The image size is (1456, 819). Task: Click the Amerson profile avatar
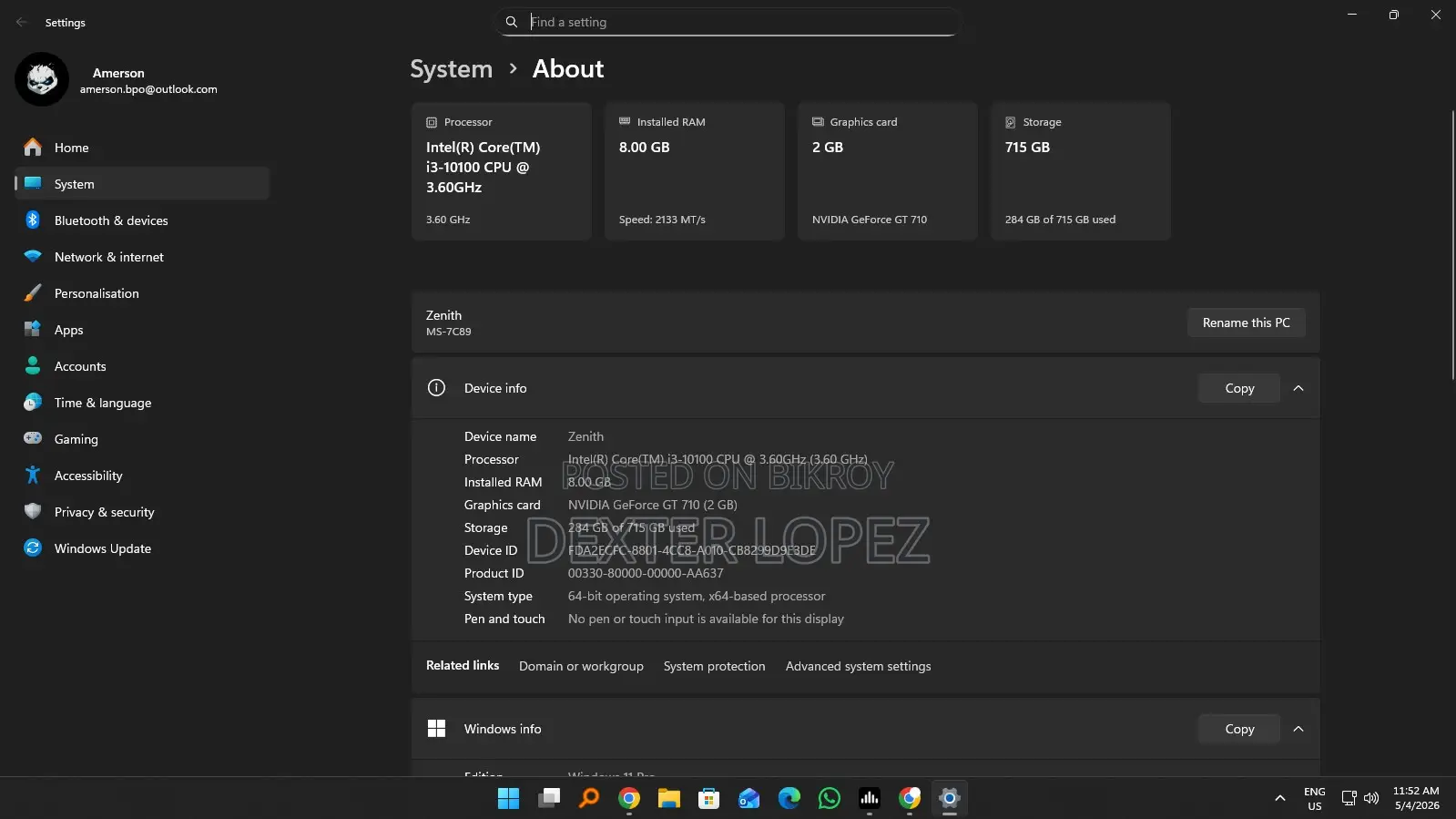coord(42,79)
